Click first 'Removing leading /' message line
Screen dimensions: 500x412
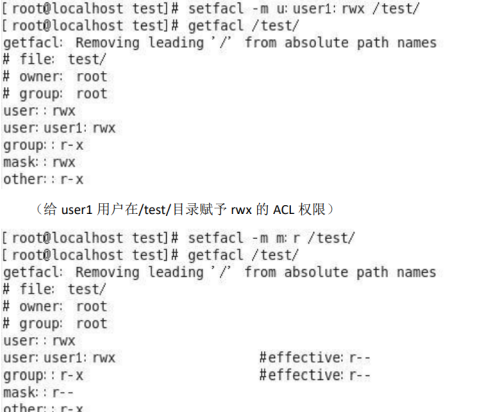(220, 43)
